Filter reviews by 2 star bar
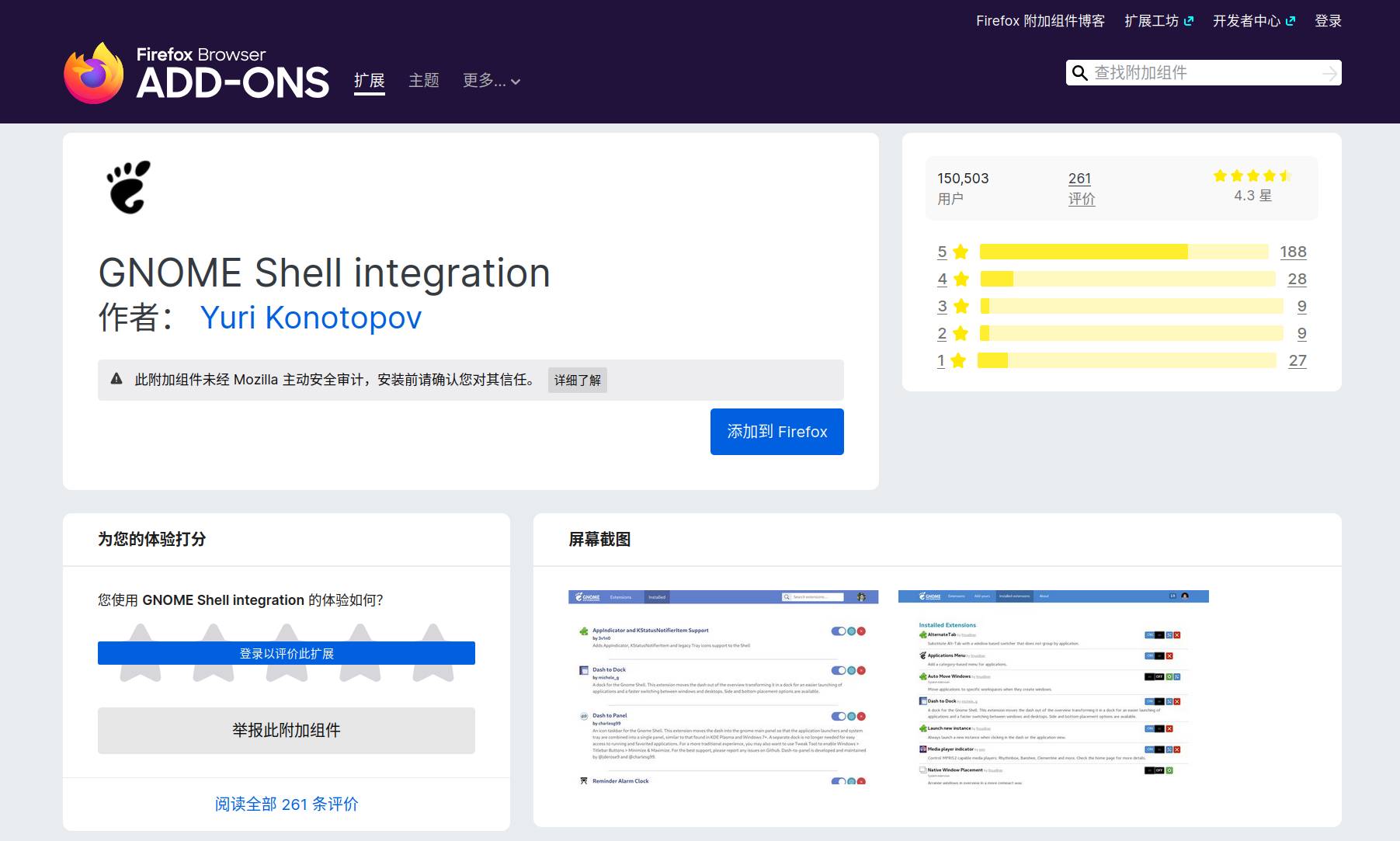The width and height of the screenshot is (1400, 841). pos(1131,333)
